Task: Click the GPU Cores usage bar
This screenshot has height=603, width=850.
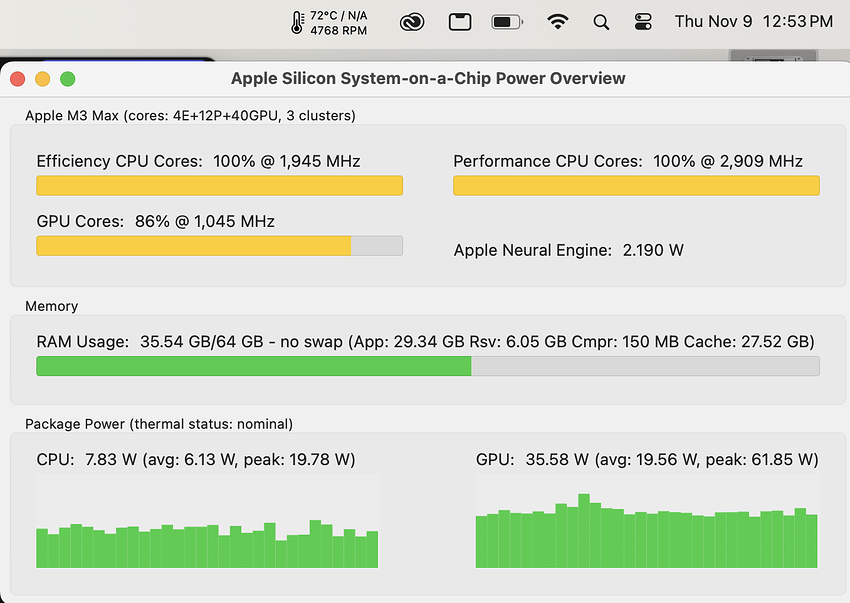Action: pyautogui.click(x=220, y=246)
